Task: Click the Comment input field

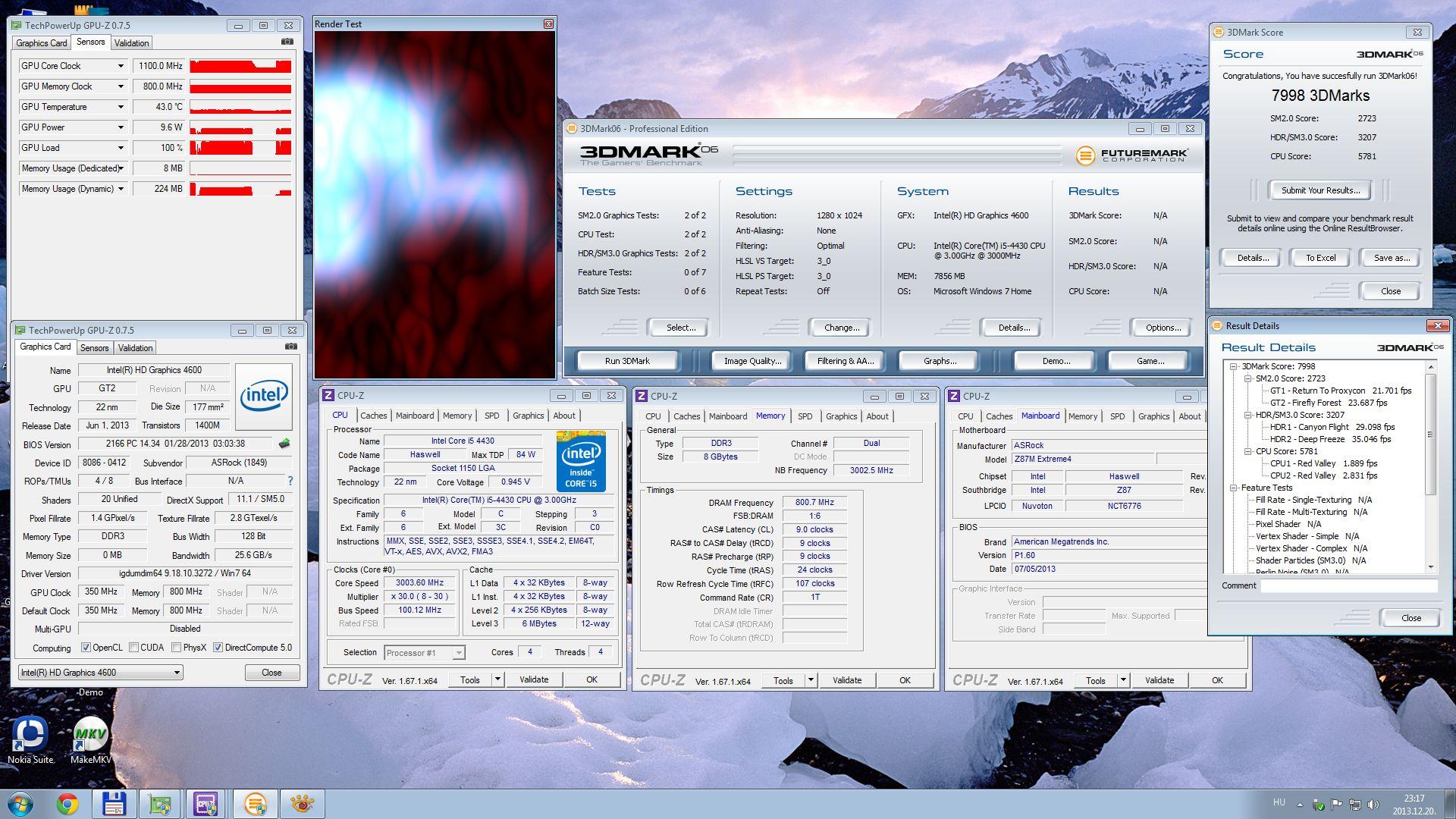Action: pyautogui.click(x=1349, y=585)
